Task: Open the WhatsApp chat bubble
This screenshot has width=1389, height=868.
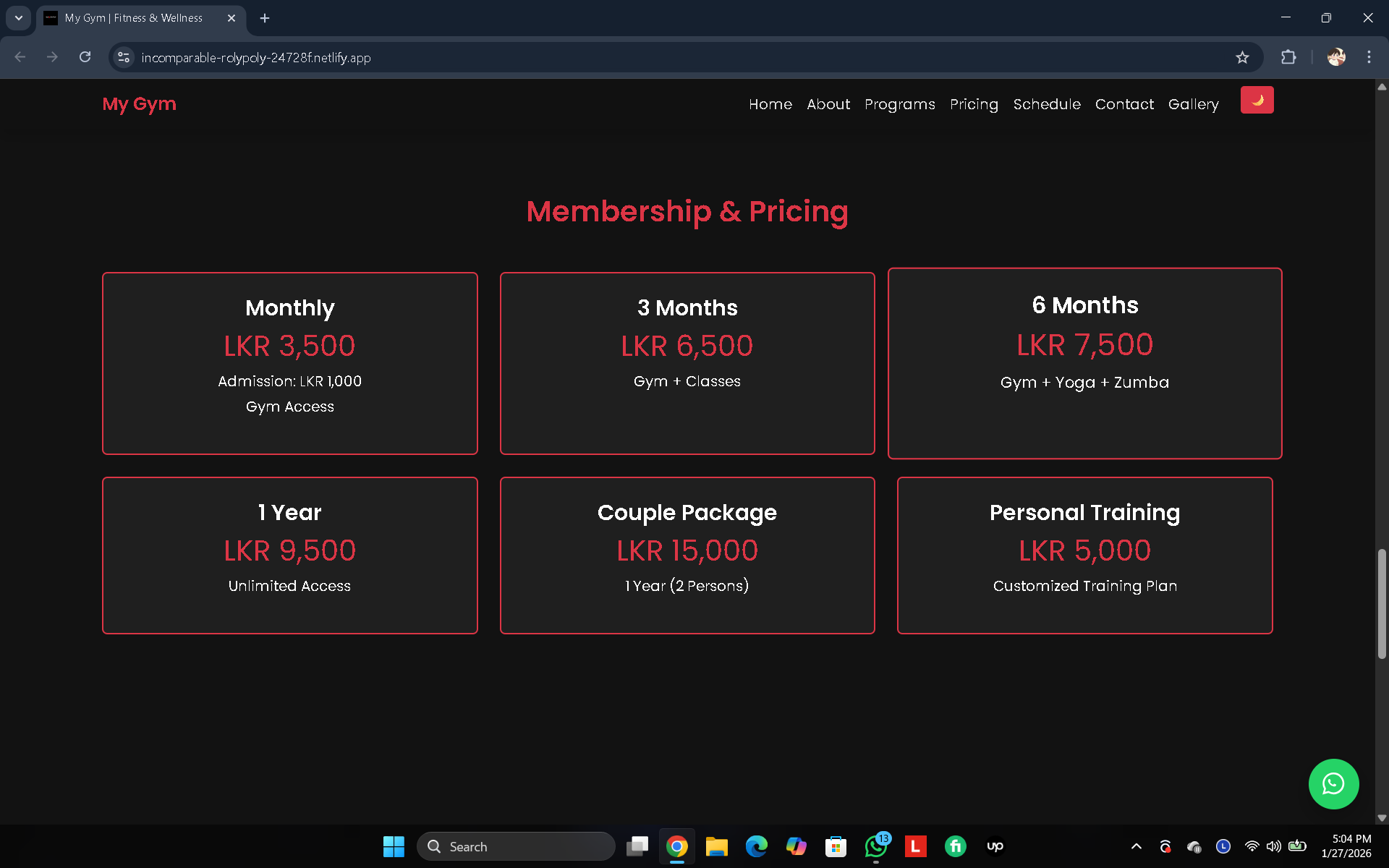Action: 1334,783
